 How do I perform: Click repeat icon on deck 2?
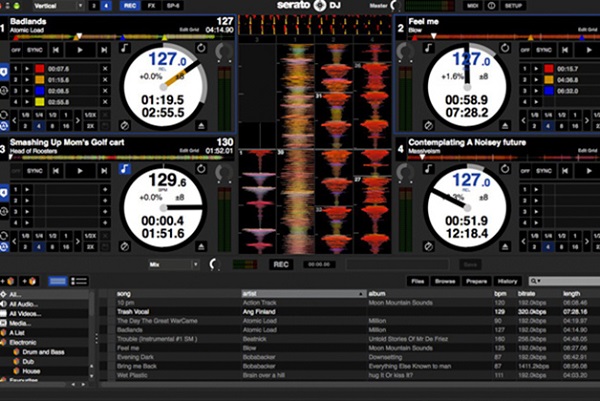(x=505, y=48)
